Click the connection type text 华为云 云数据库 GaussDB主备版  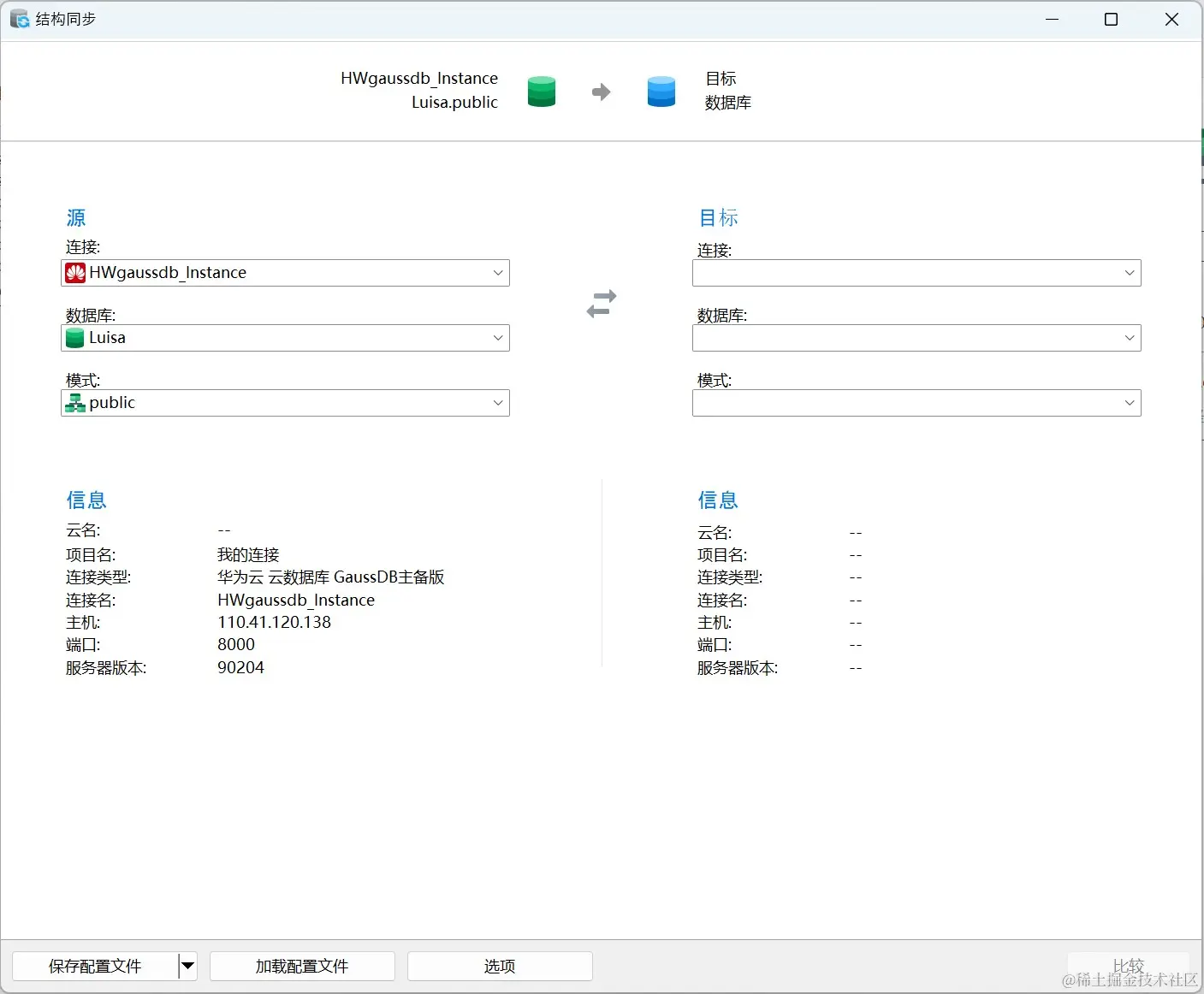click(x=331, y=577)
